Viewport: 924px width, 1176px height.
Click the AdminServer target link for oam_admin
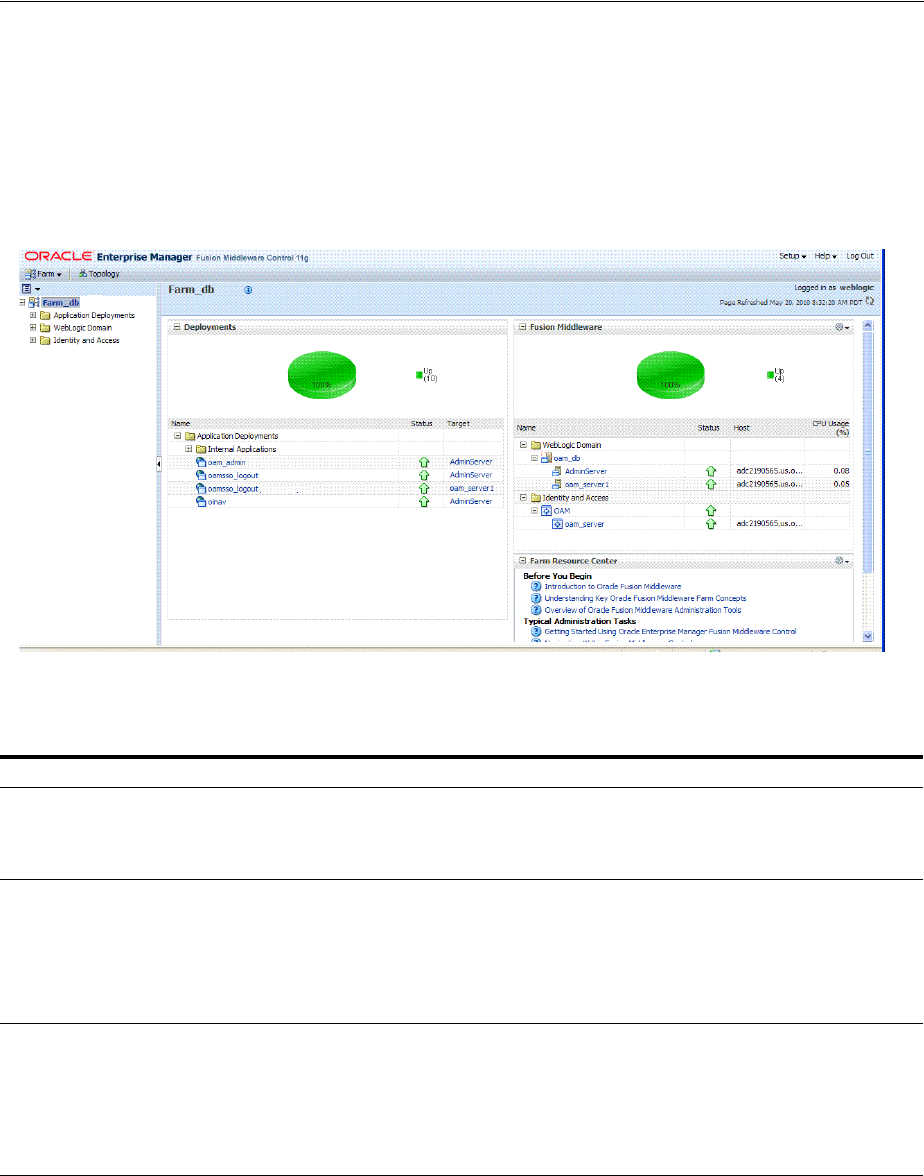pyautogui.click(x=471, y=462)
